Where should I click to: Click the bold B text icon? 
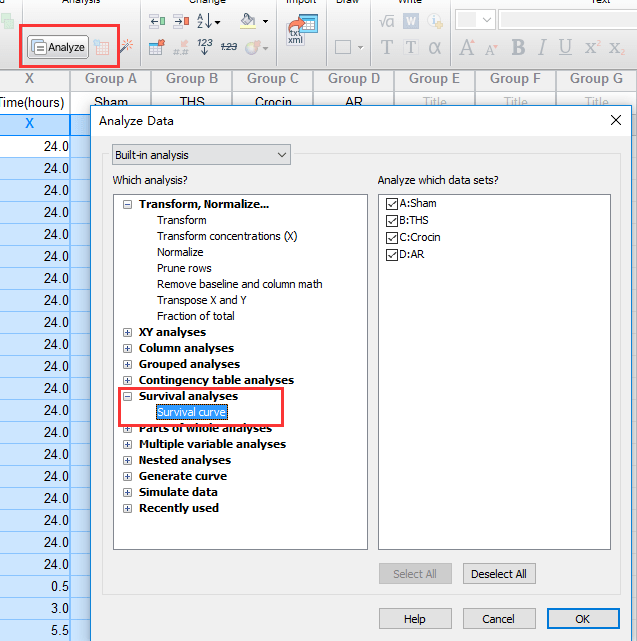[518, 47]
